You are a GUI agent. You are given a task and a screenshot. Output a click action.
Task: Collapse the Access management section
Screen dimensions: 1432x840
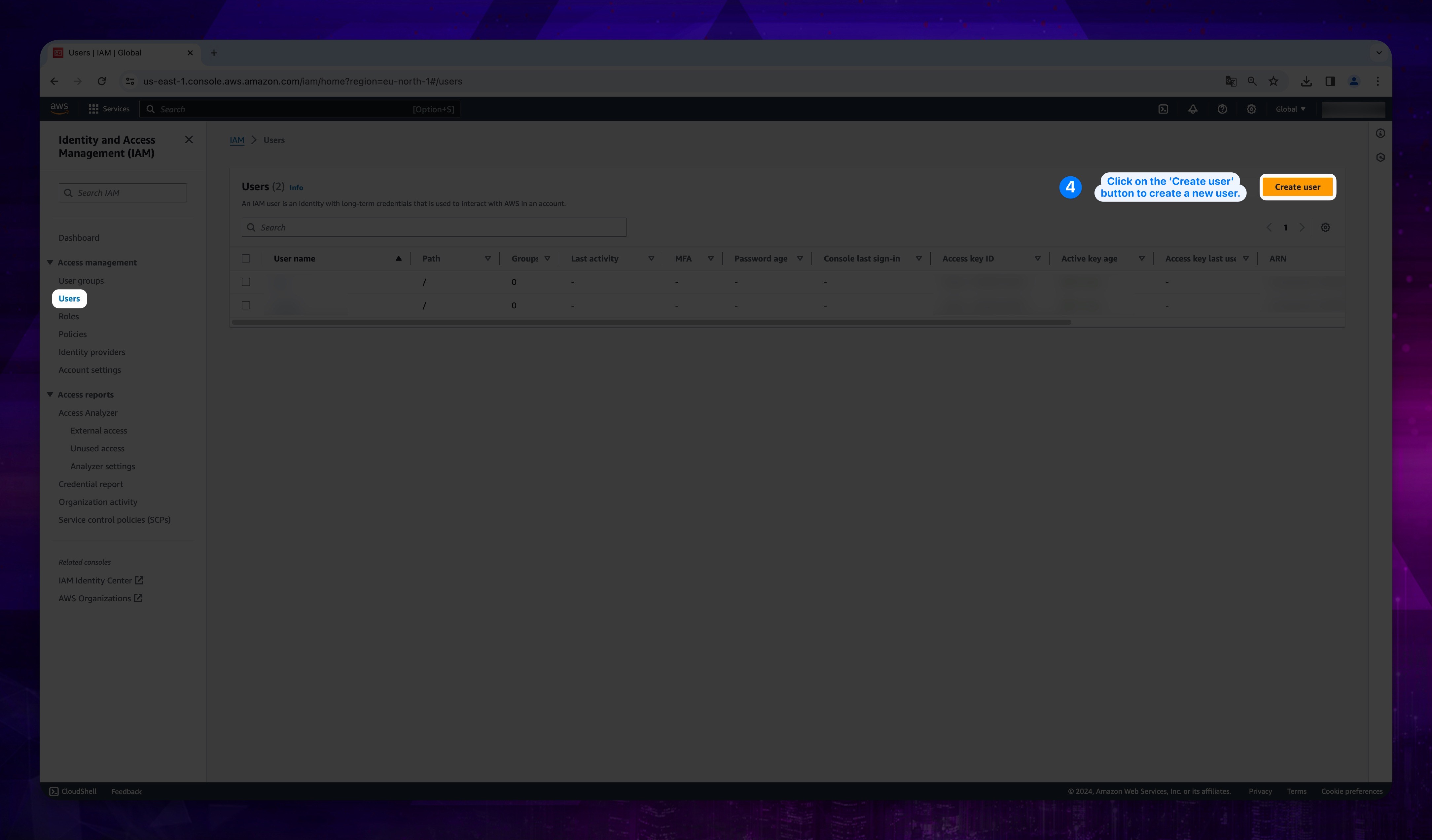(x=50, y=262)
